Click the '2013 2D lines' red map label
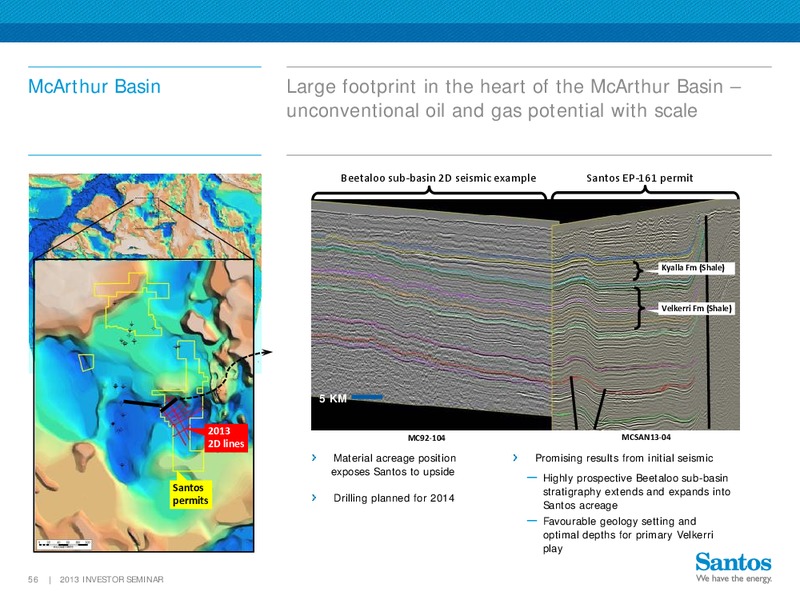This screenshot has width=800, height=600. pyautogui.click(x=226, y=437)
